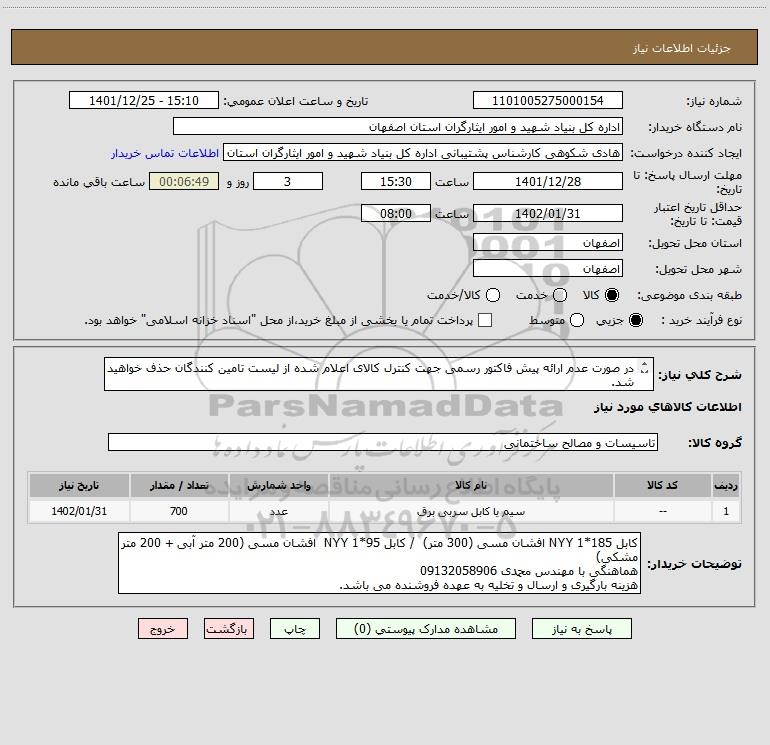The image size is (770, 745).
Task: Click the کد کالا column header
Action: point(662,485)
